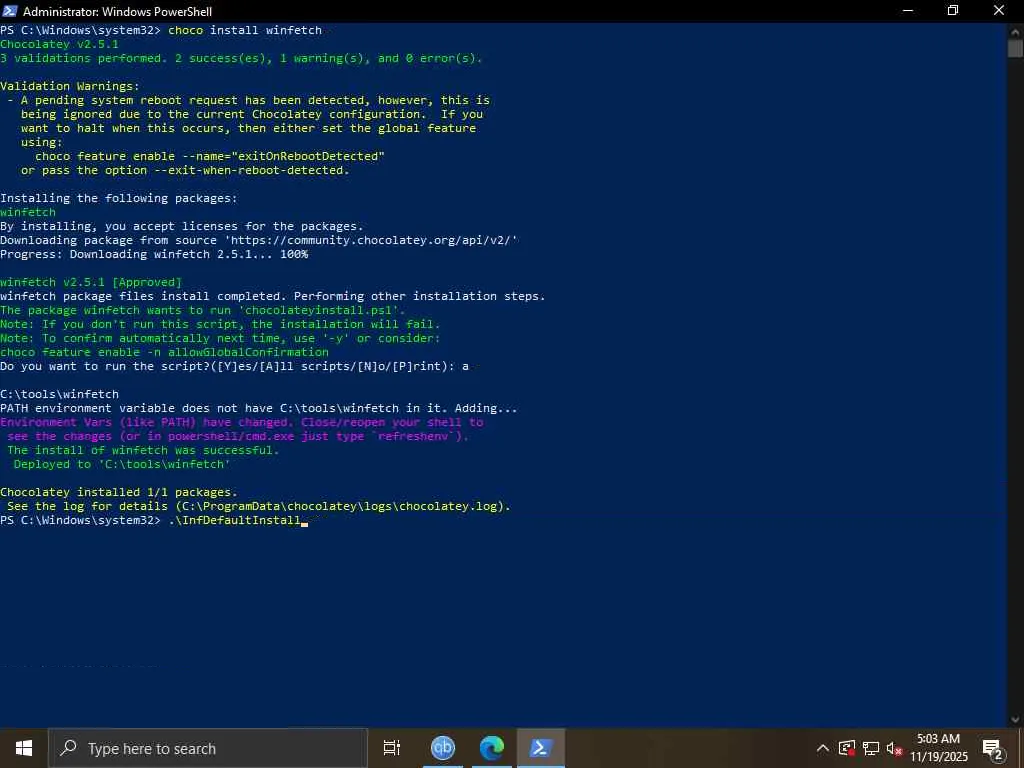Click the scrollbar down arrow
This screenshot has height=768, width=1024.
1015,720
